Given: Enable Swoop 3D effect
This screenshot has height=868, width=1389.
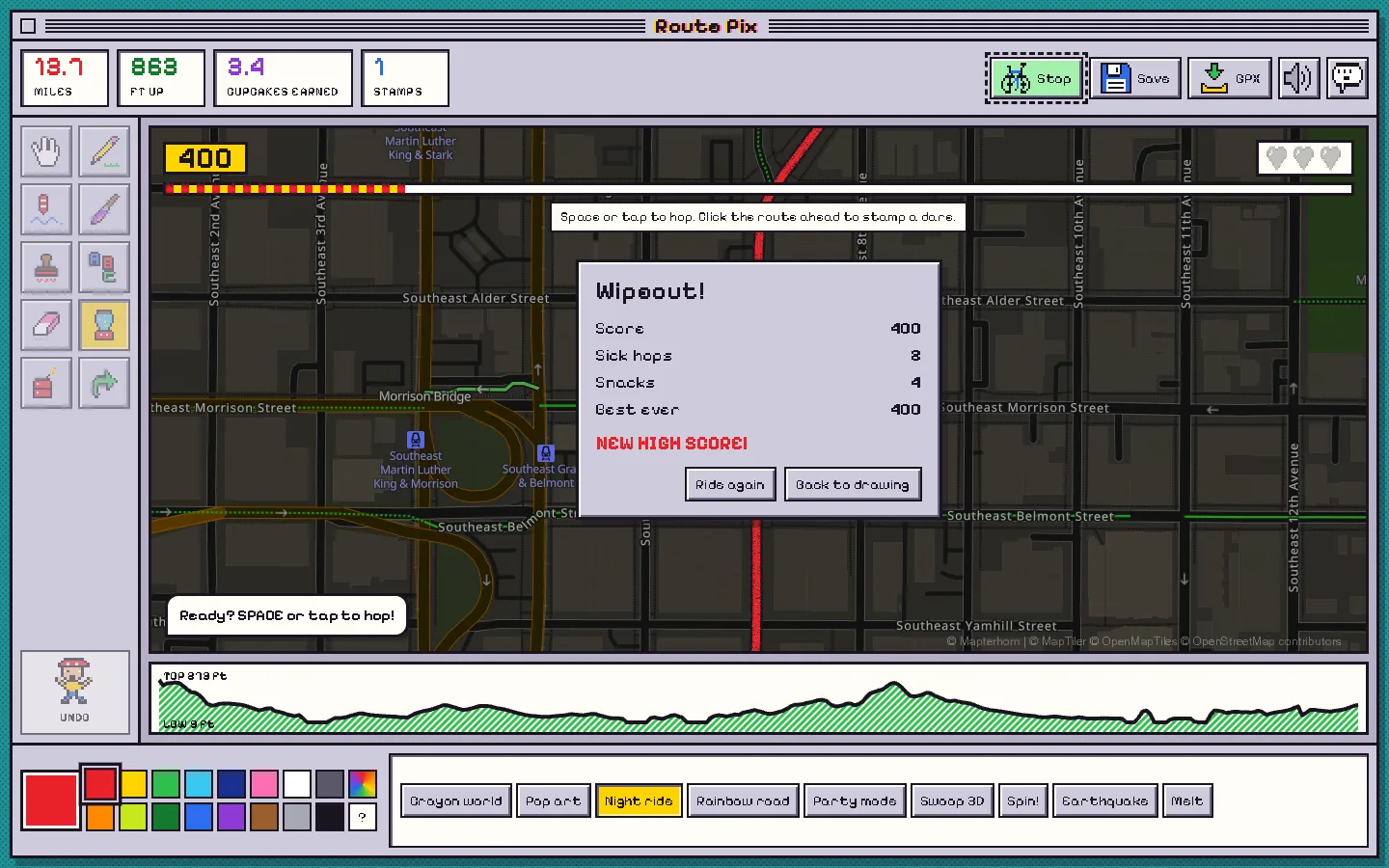Looking at the screenshot, I should tap(952, 800).
